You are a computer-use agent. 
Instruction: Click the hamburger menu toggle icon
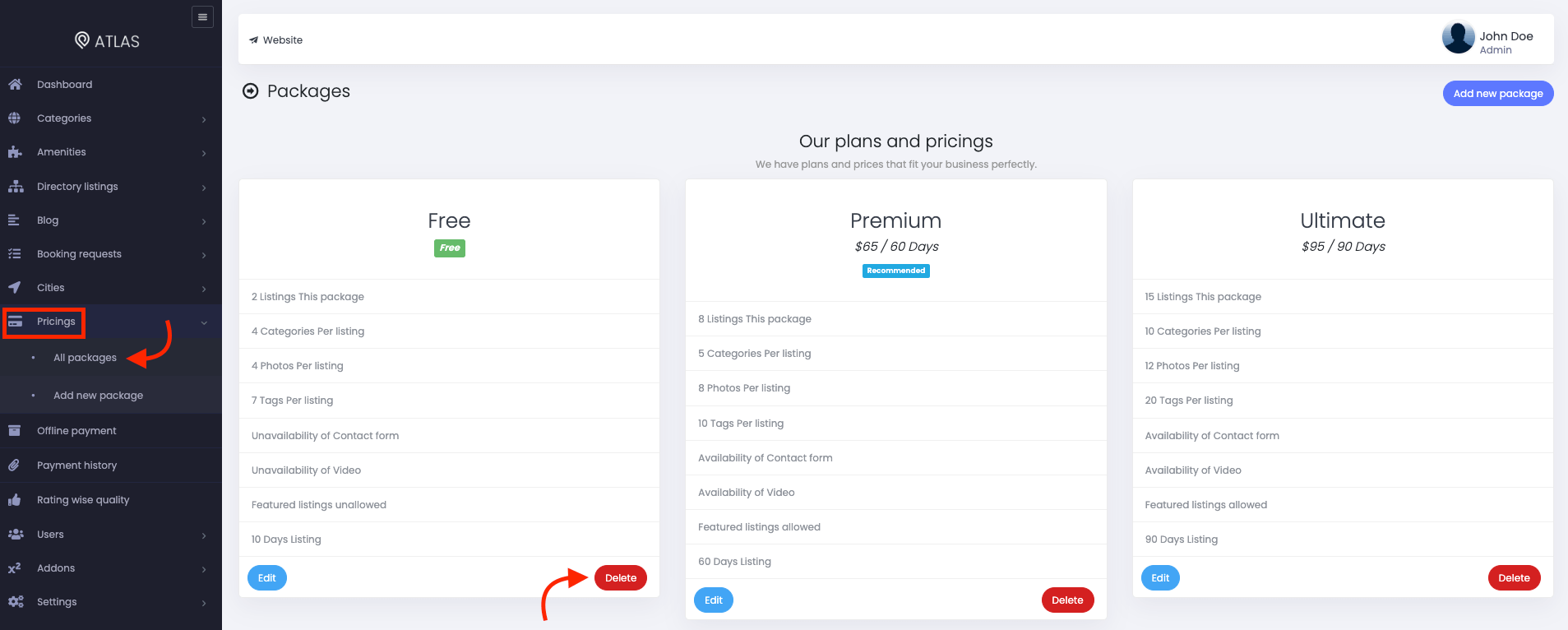click(202, 16)
